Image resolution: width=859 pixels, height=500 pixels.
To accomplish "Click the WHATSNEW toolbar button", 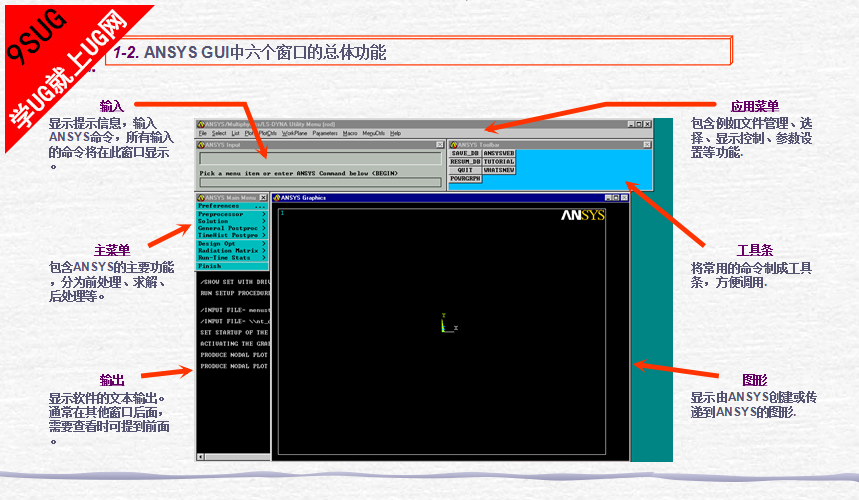I will pos(499,170).
